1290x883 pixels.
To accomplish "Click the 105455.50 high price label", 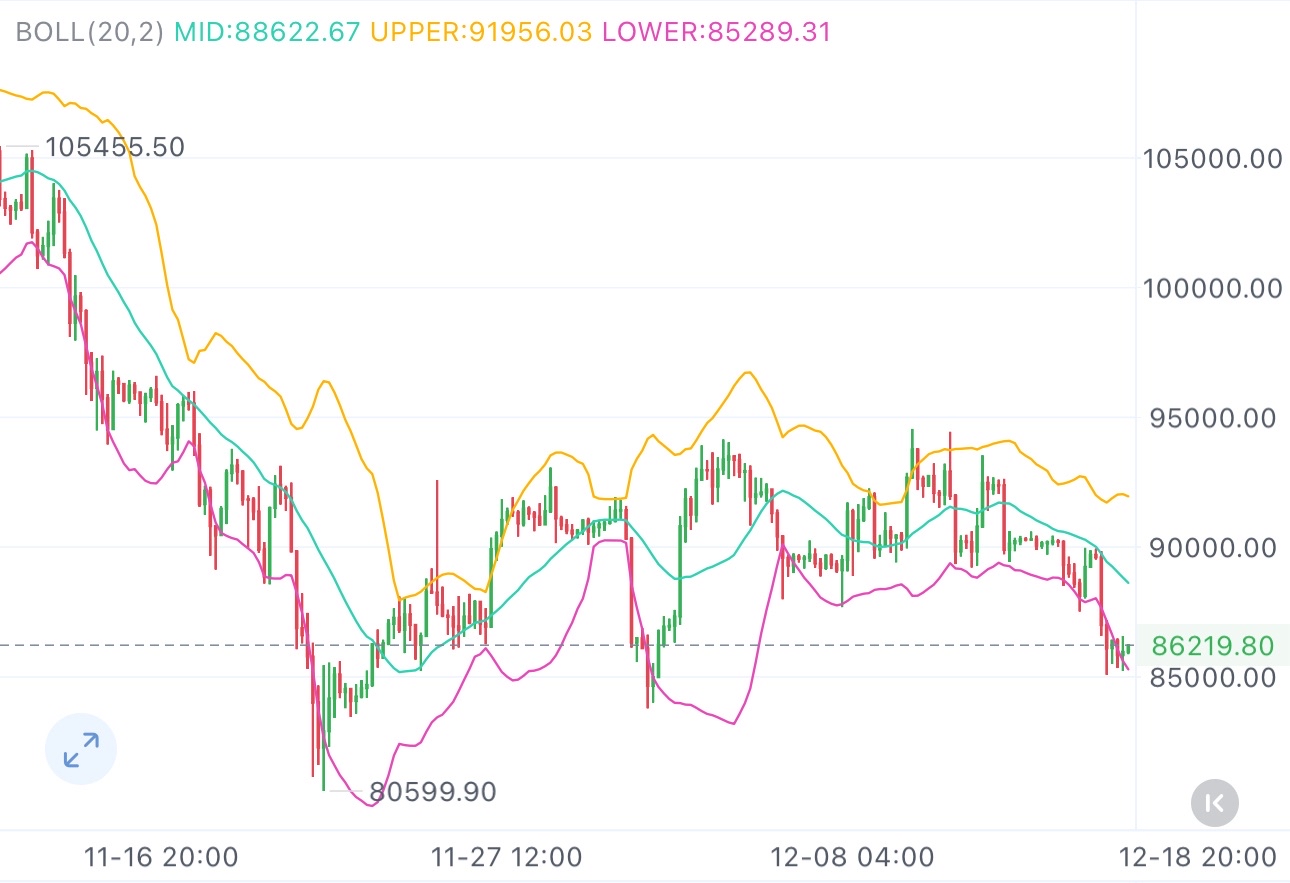I will (x=116, y=147).
